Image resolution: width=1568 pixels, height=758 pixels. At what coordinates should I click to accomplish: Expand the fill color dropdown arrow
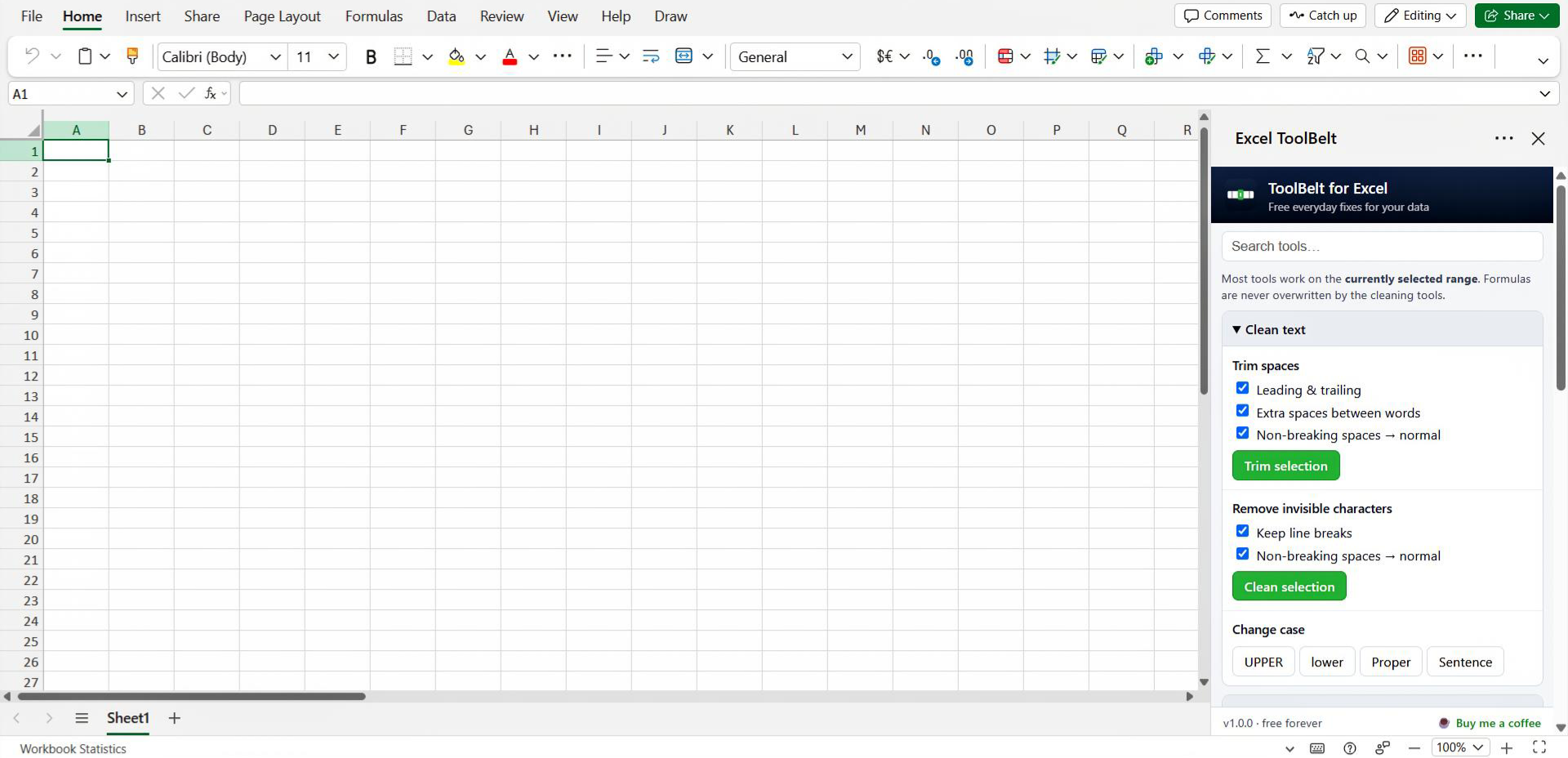click(x=480, y=56)
